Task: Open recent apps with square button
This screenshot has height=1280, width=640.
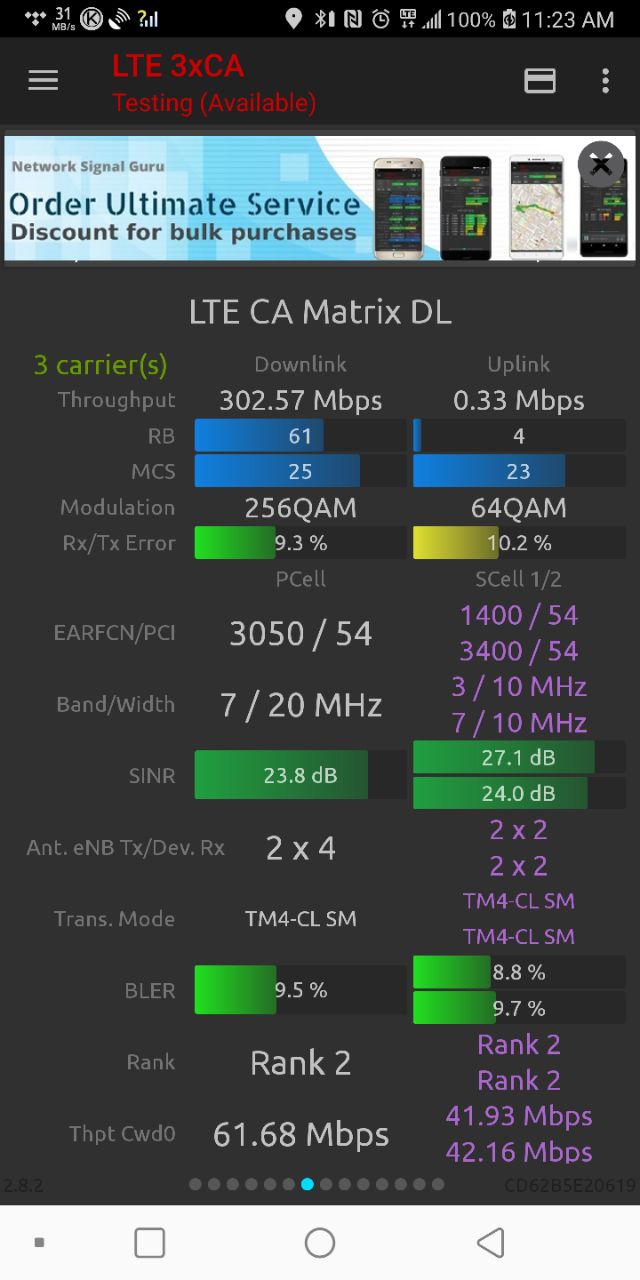Action: (150, 1243)
